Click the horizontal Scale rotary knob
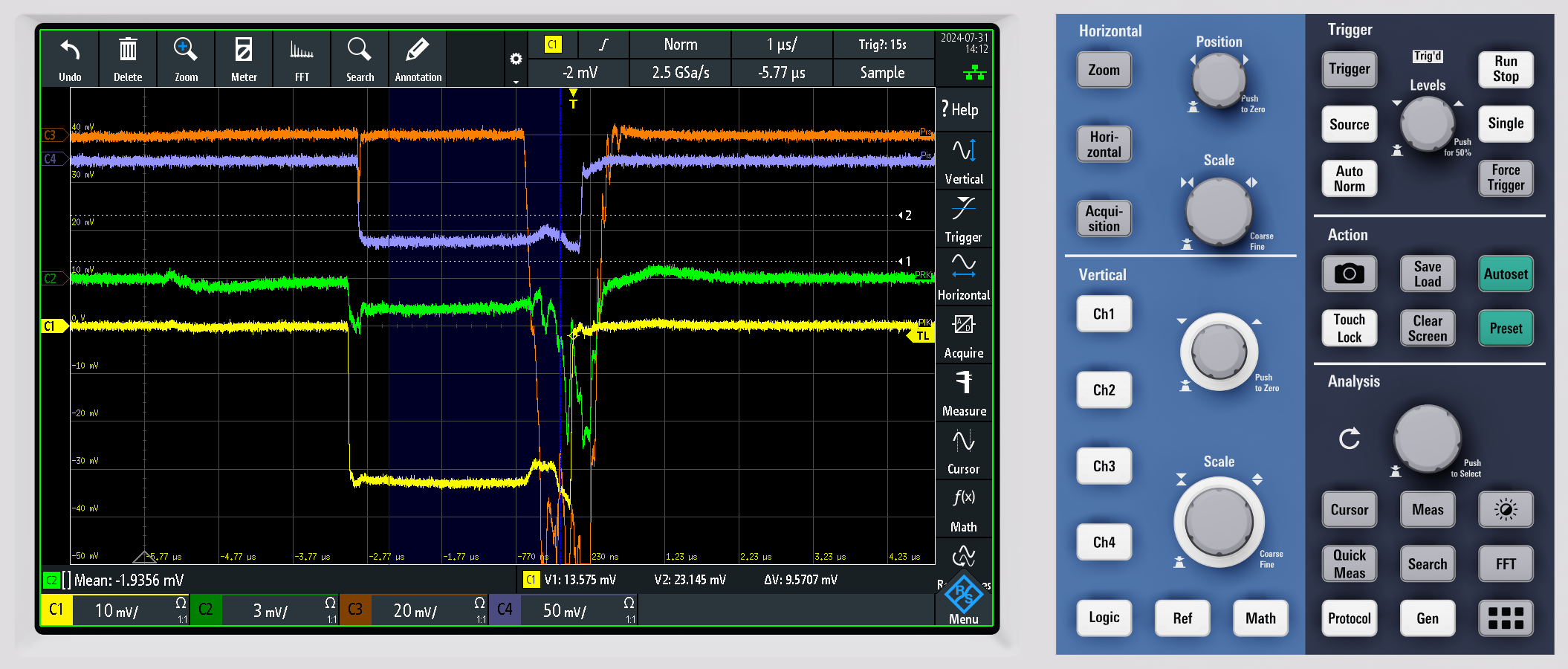 [x=1219, y=211]
